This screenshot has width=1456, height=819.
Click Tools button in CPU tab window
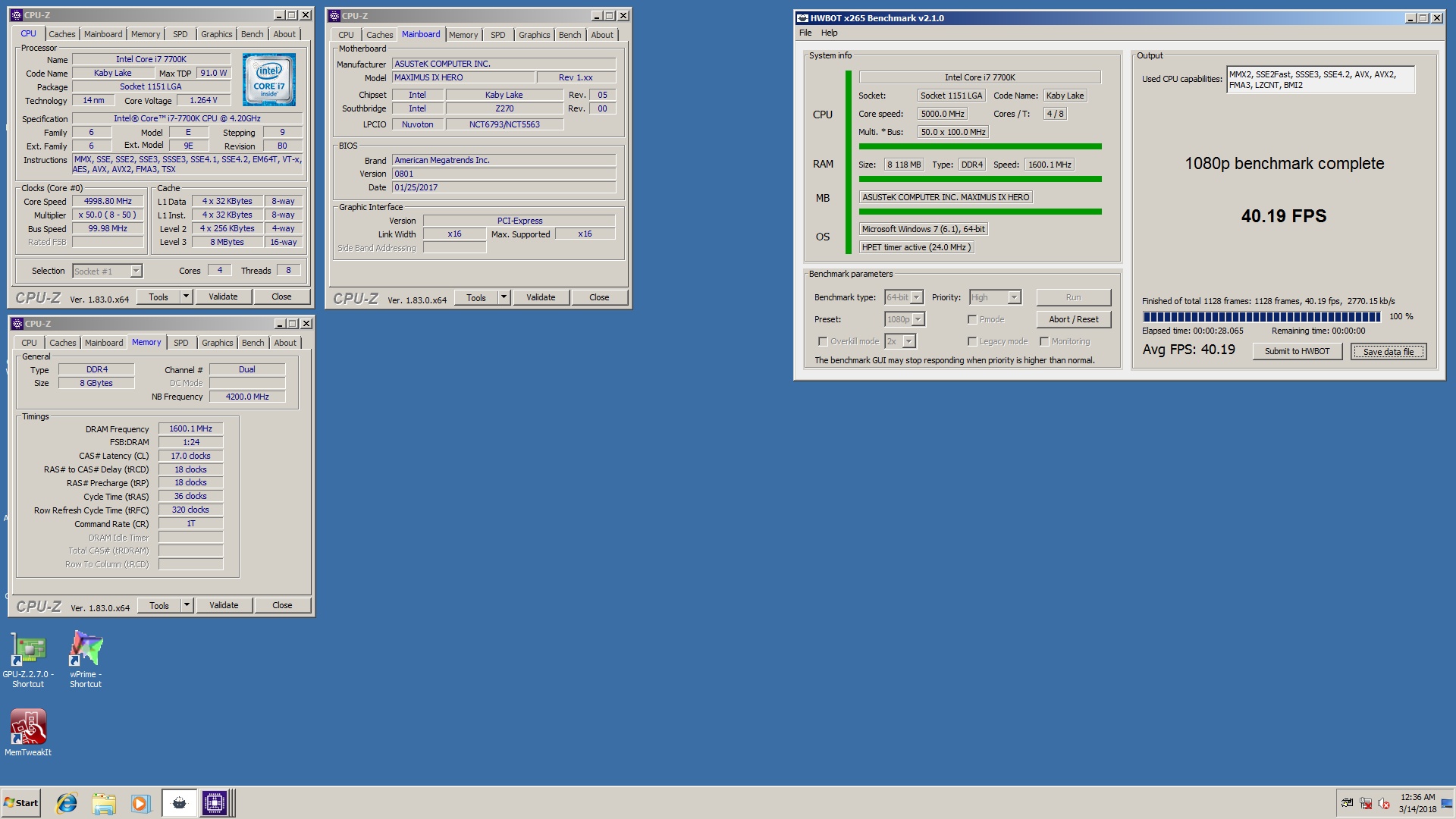pos(158,297)
